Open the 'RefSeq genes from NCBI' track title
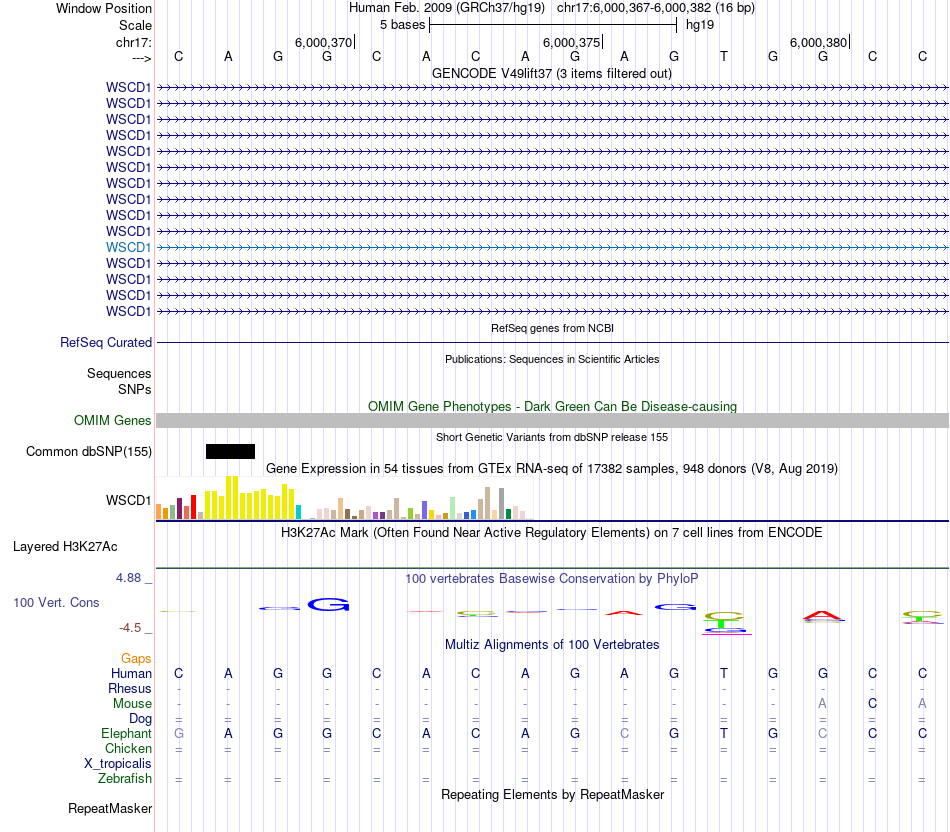950x832 pixels. [x=552, y=328]
